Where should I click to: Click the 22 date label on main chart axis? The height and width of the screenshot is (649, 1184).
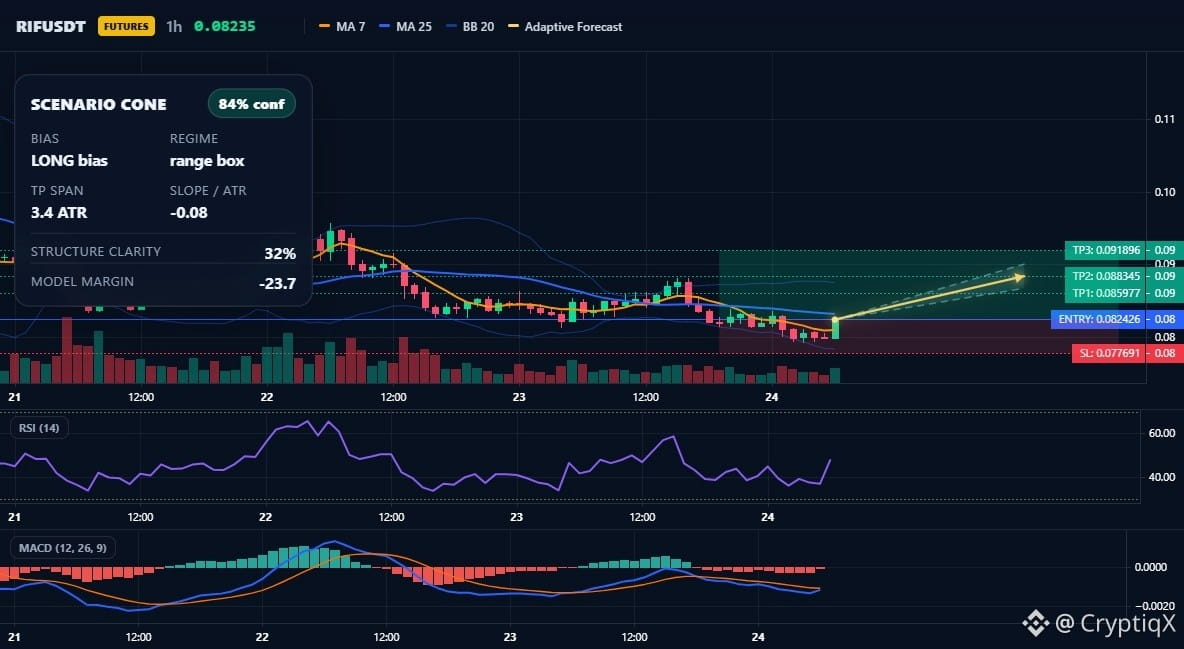click(267, 397)
